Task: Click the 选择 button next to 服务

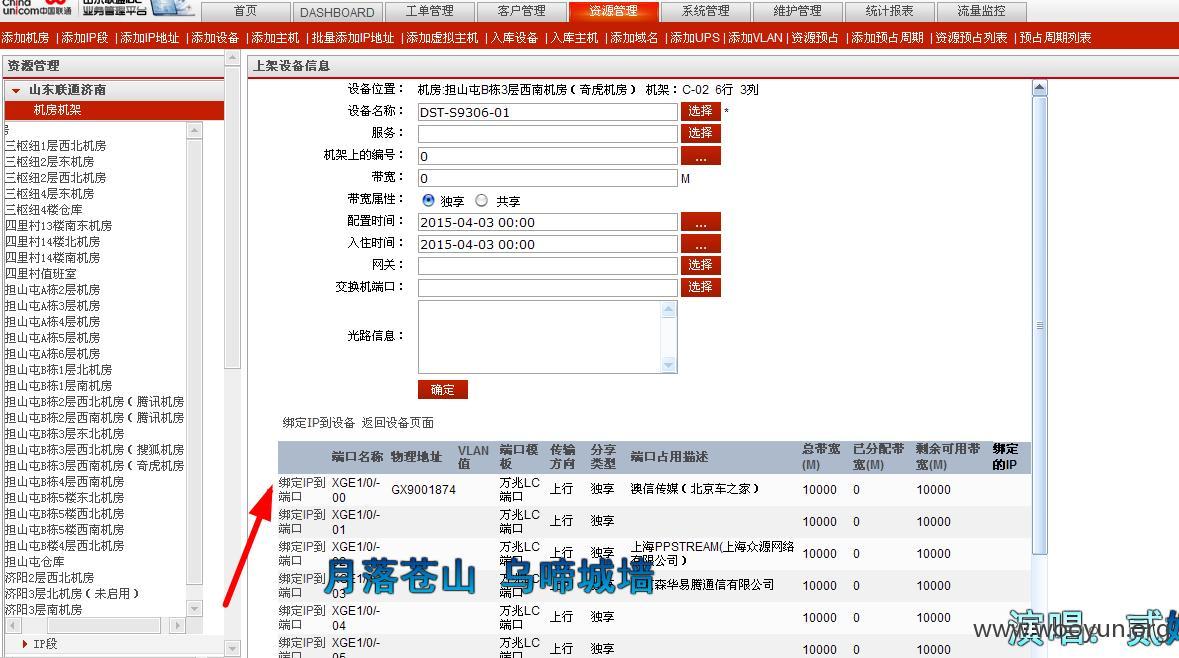Action: click(x=701, y=133)
